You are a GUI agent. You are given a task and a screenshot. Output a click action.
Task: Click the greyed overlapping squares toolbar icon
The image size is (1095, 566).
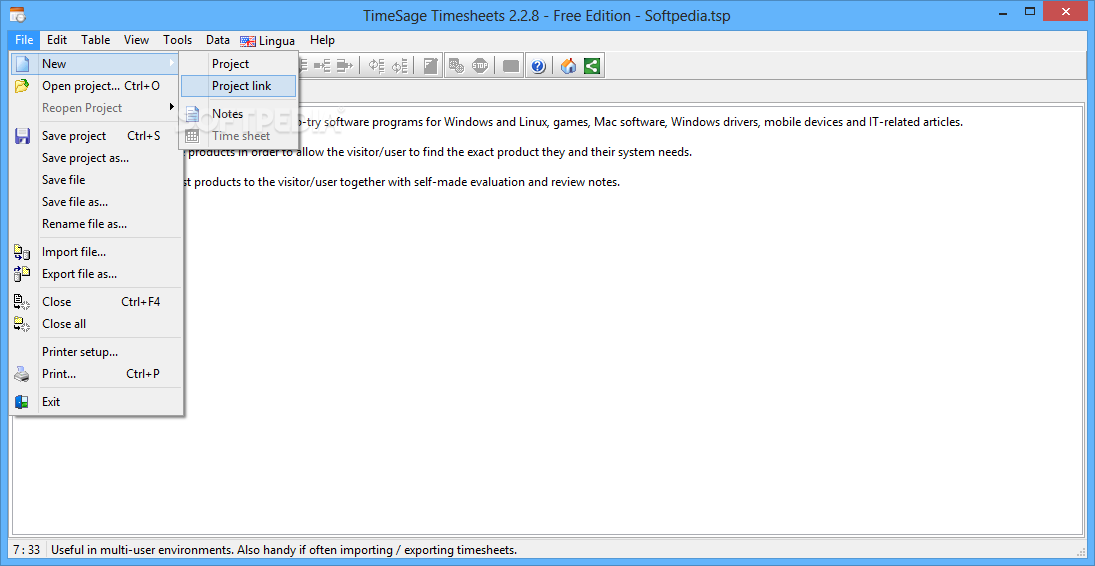click(457, 66)
